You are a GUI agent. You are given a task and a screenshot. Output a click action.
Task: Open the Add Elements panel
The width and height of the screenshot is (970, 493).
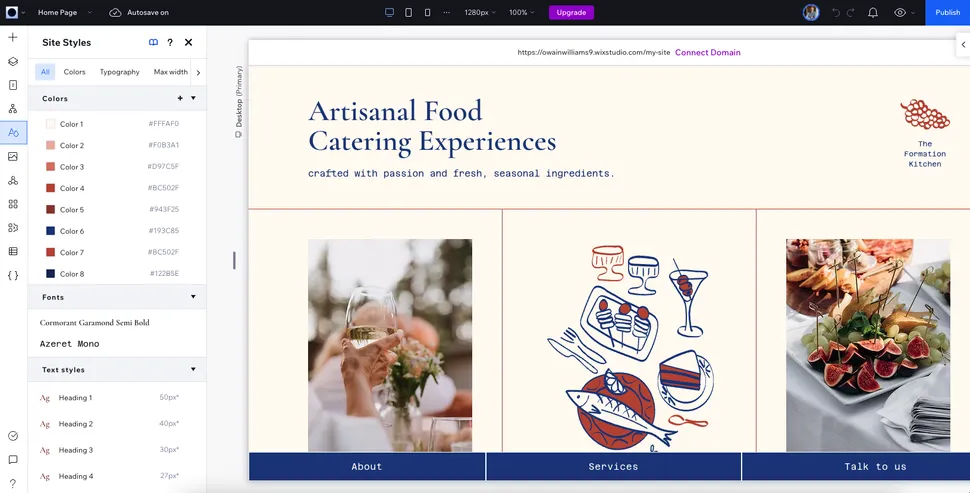pyautogui.click(x=13, y=37)
